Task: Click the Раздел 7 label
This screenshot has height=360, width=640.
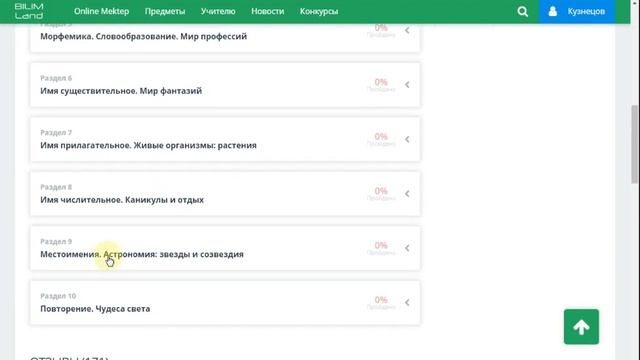Action: (56, 133)
